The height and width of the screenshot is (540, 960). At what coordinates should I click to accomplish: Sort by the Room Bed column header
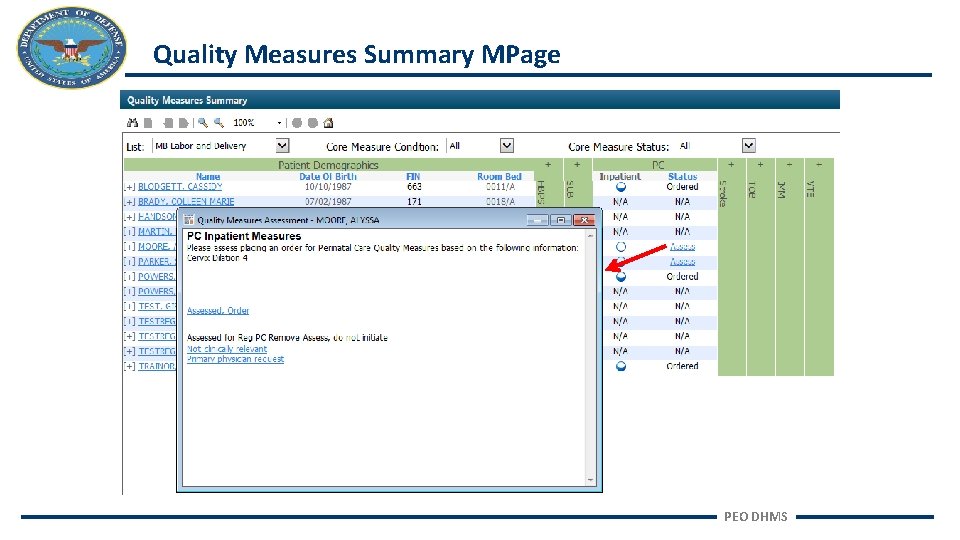[x=499, y=176]
